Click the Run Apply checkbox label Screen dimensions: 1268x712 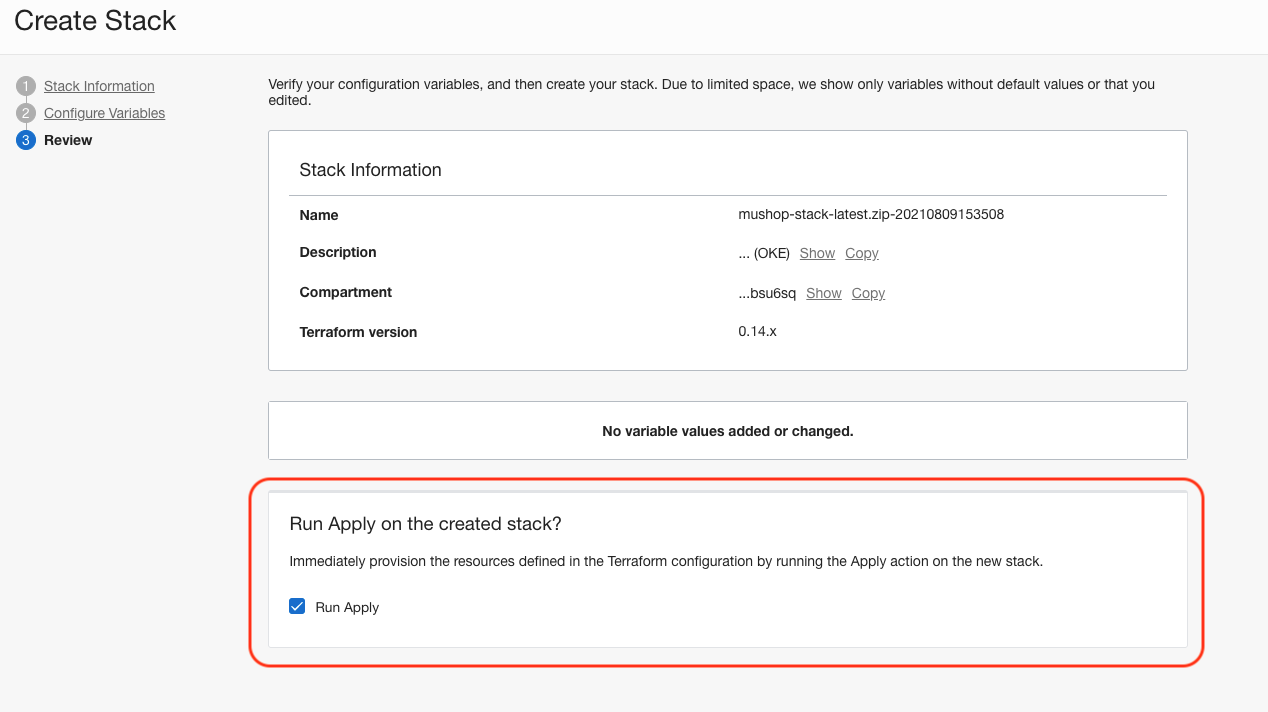point(347,607)
